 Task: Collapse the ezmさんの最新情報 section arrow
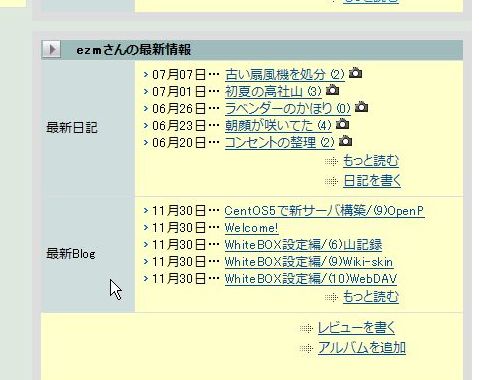(51, 49)
